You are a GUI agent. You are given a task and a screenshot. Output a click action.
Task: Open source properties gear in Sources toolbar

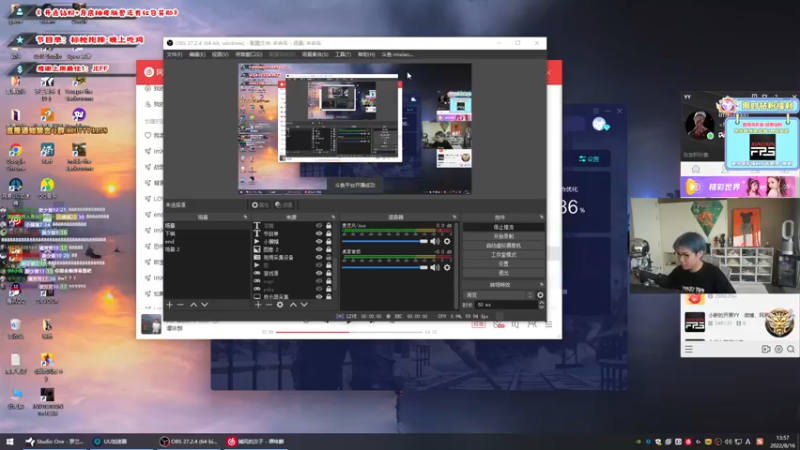[280, 305]
